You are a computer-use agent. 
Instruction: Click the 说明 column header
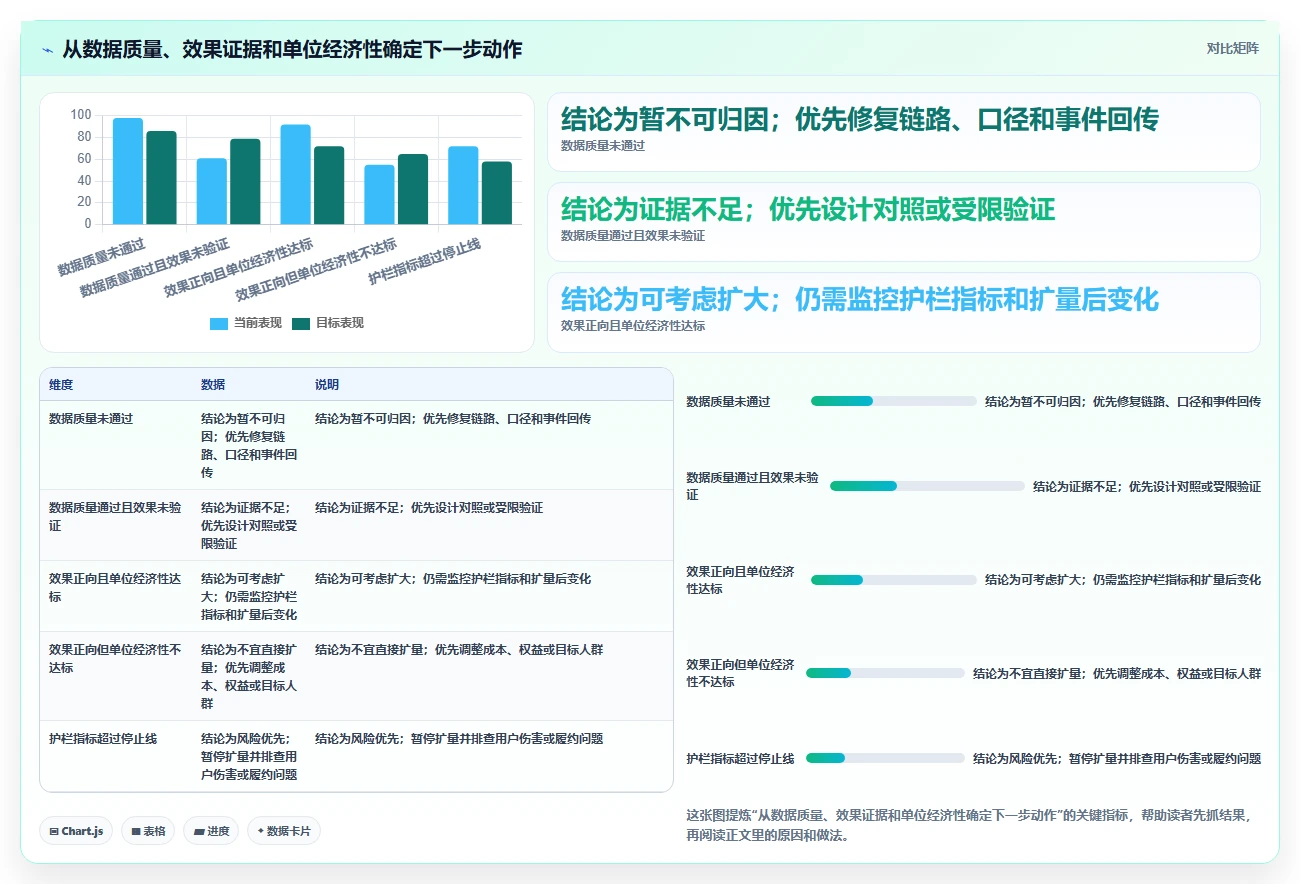click(327, 384)
